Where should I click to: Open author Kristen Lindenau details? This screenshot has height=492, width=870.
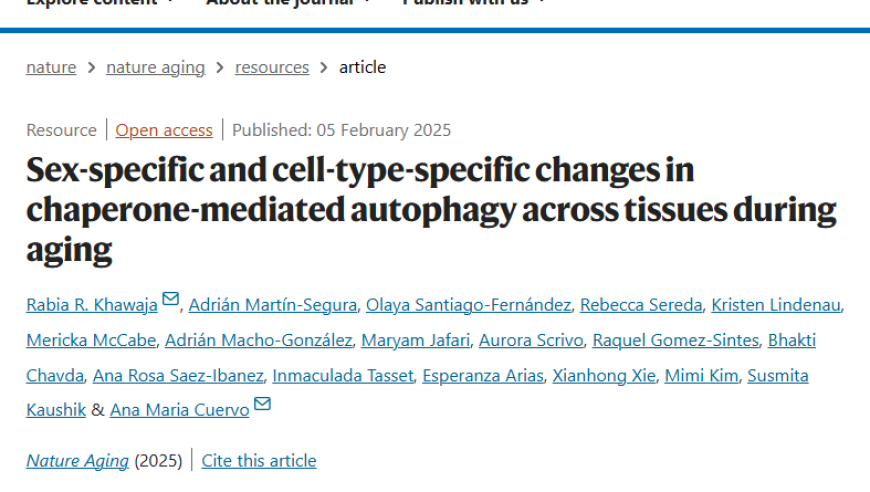tap(776, 305)
